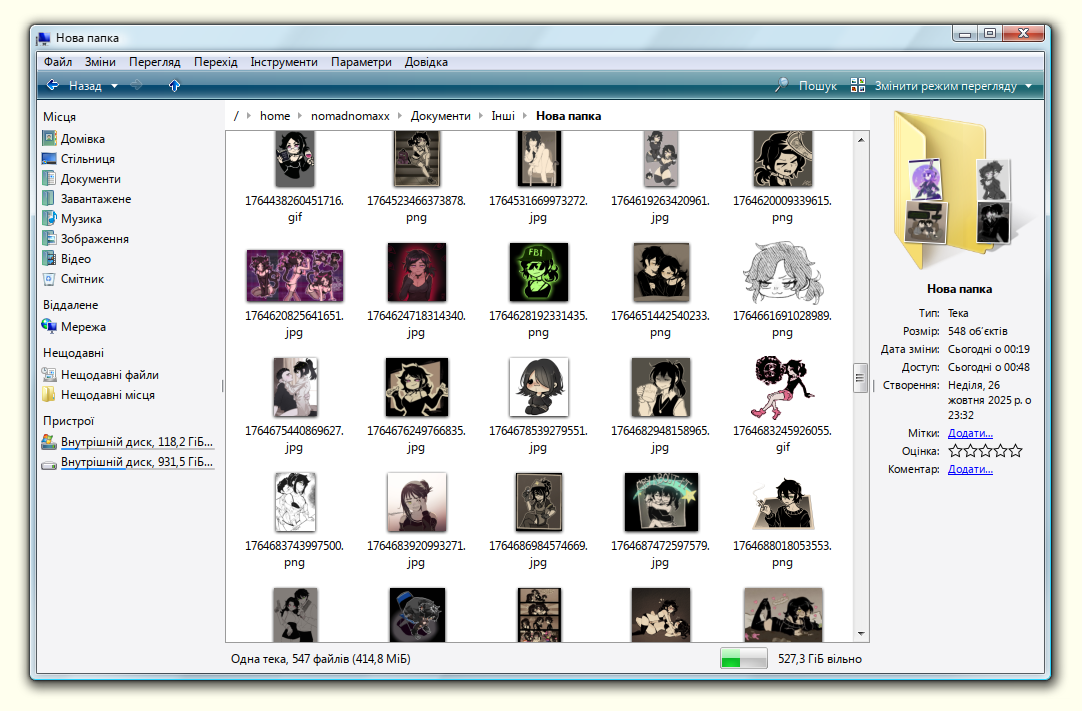Select file 1764676249766835.jpg

pyautogui.click(x=416, y=405)
